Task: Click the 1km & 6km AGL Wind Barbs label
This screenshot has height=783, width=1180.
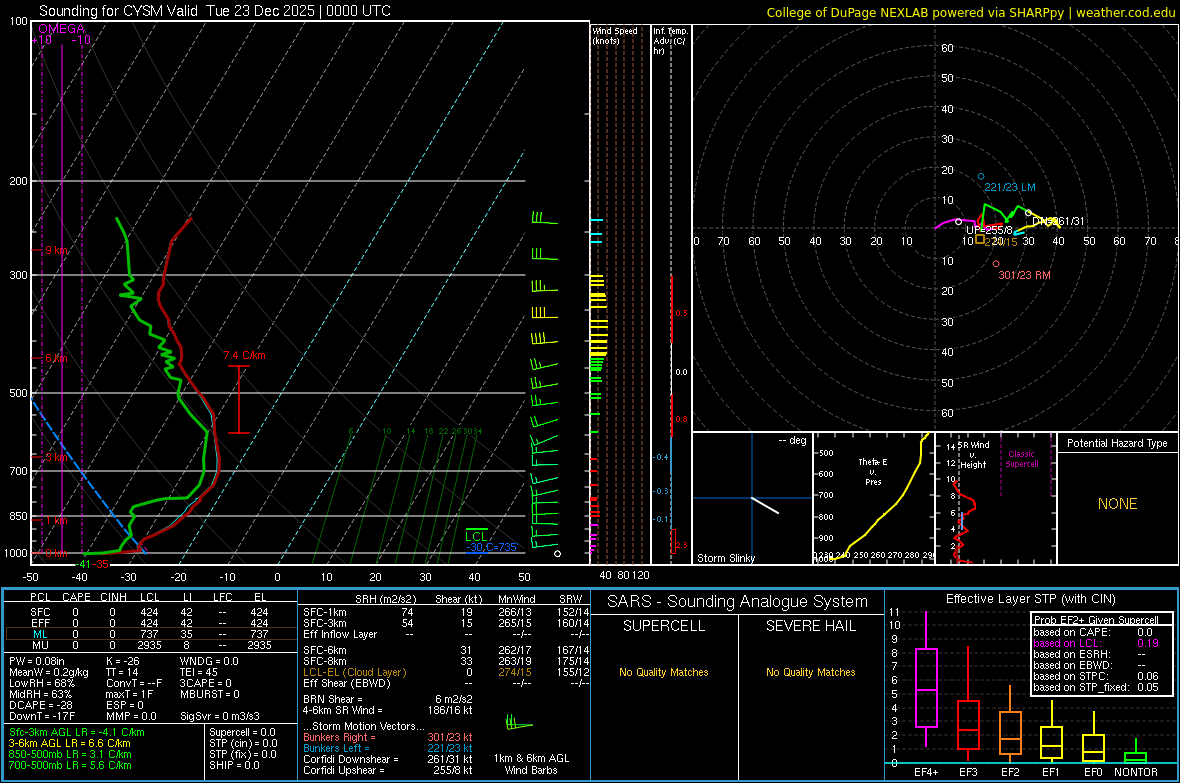Action: click(531, 764)
